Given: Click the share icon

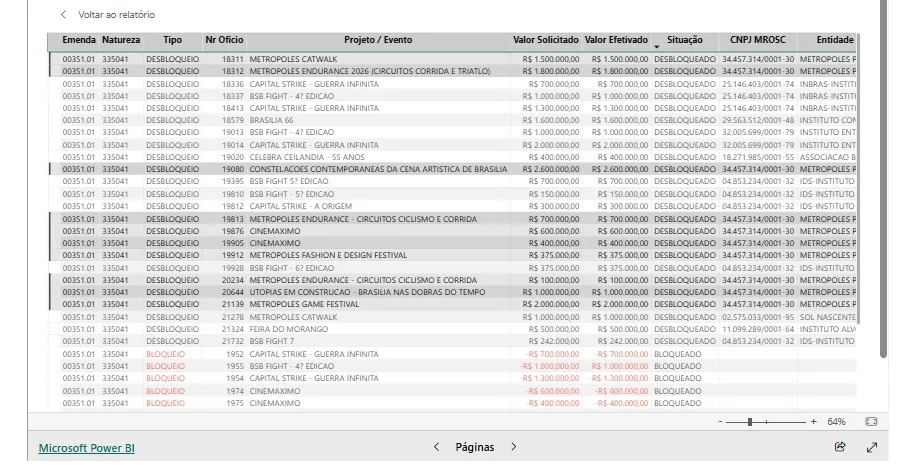Looking at the screenshot, I should pyautogui.click(x=840, y=447).
